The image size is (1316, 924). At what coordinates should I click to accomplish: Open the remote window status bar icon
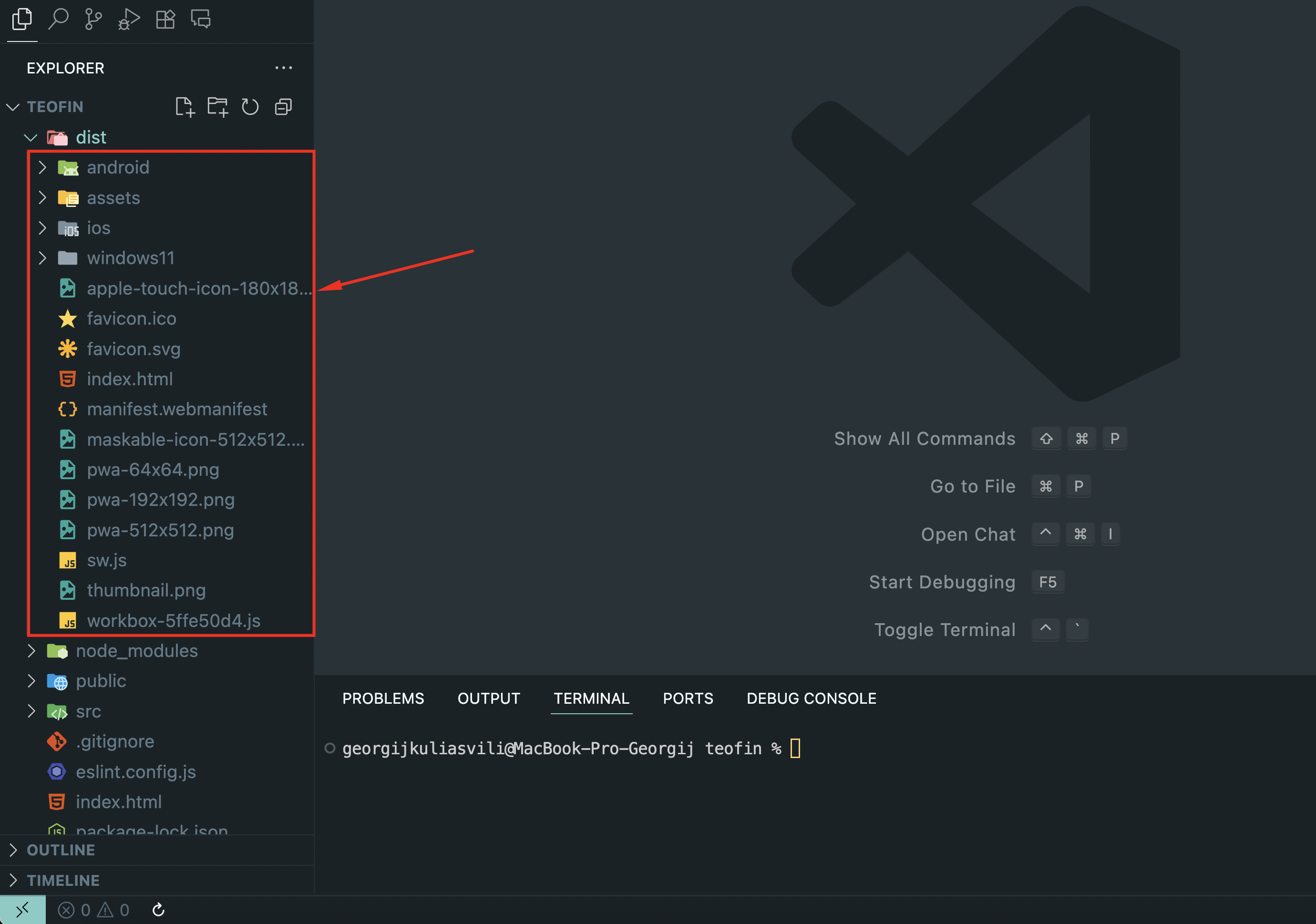point(22,910)
